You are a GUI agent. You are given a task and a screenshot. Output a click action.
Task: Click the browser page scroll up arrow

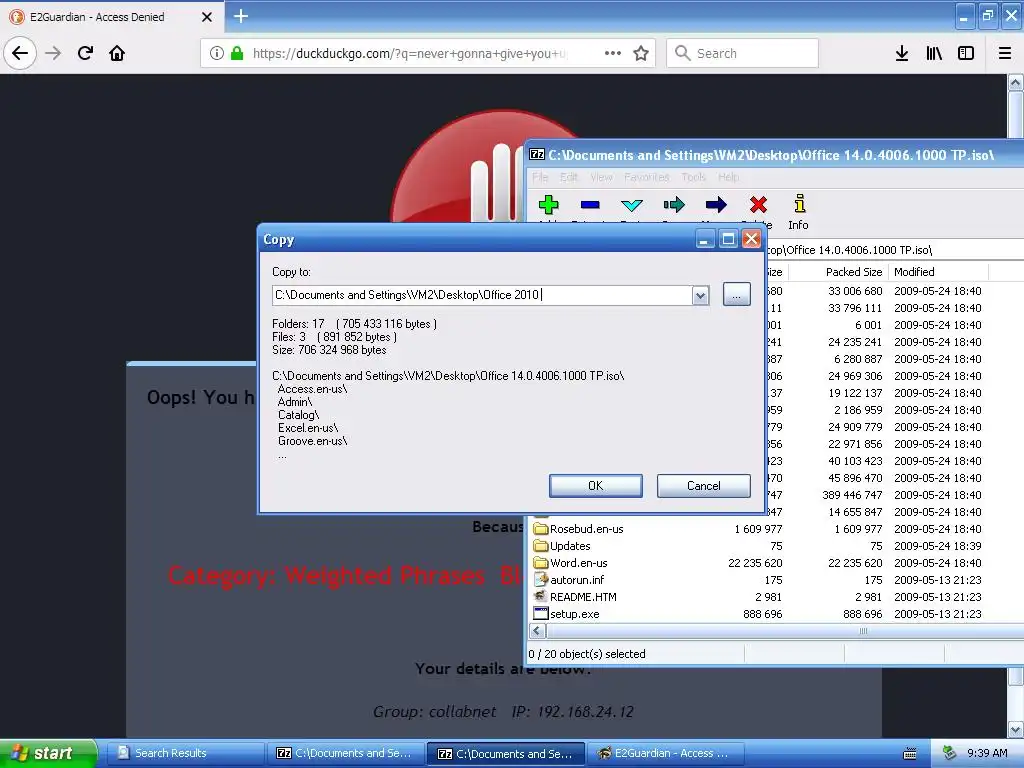(1015, 82)
